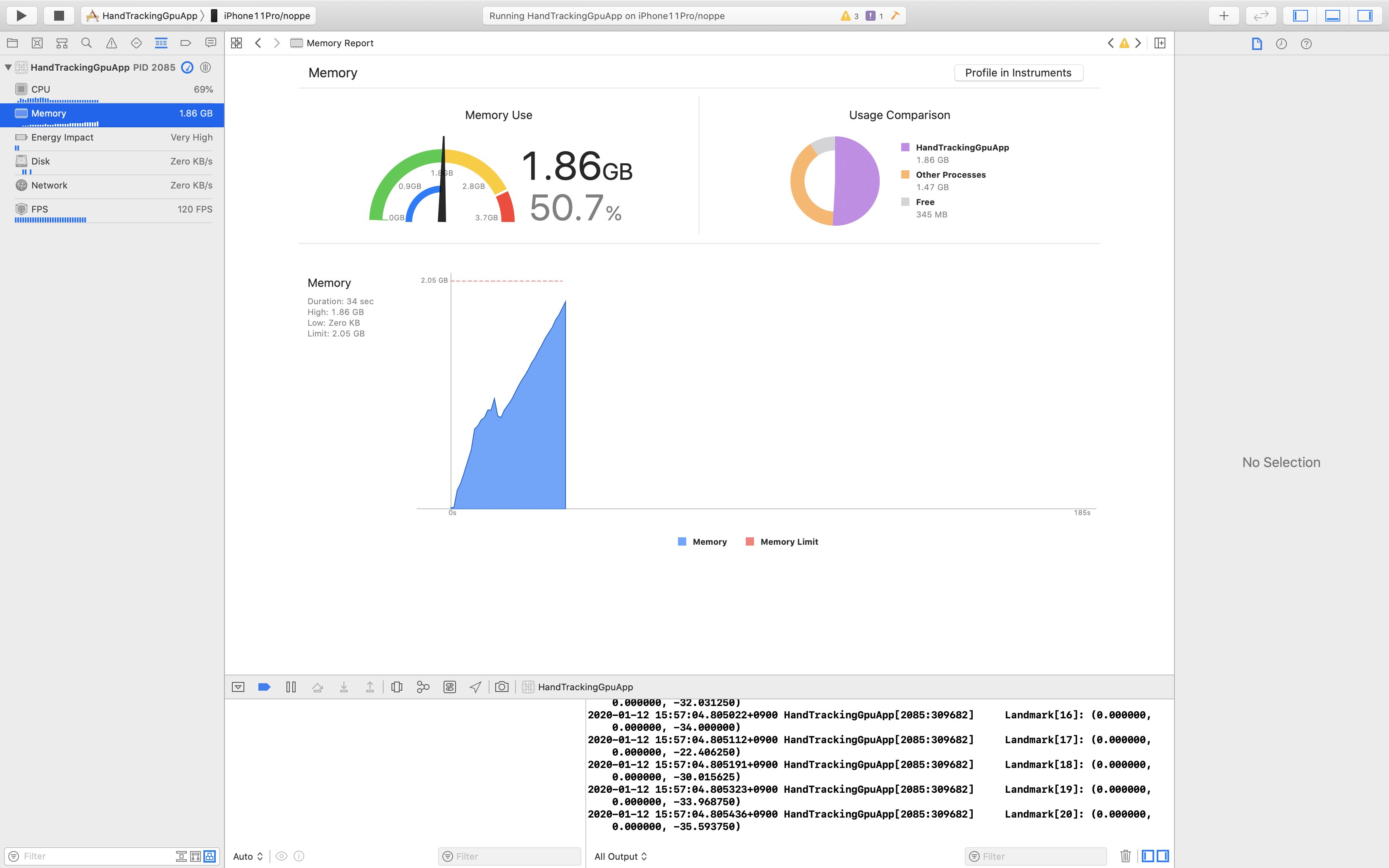Toggle the navigator pane visibility
The width and height of the screenshot is (1389, 868).
pos(1300,16)
